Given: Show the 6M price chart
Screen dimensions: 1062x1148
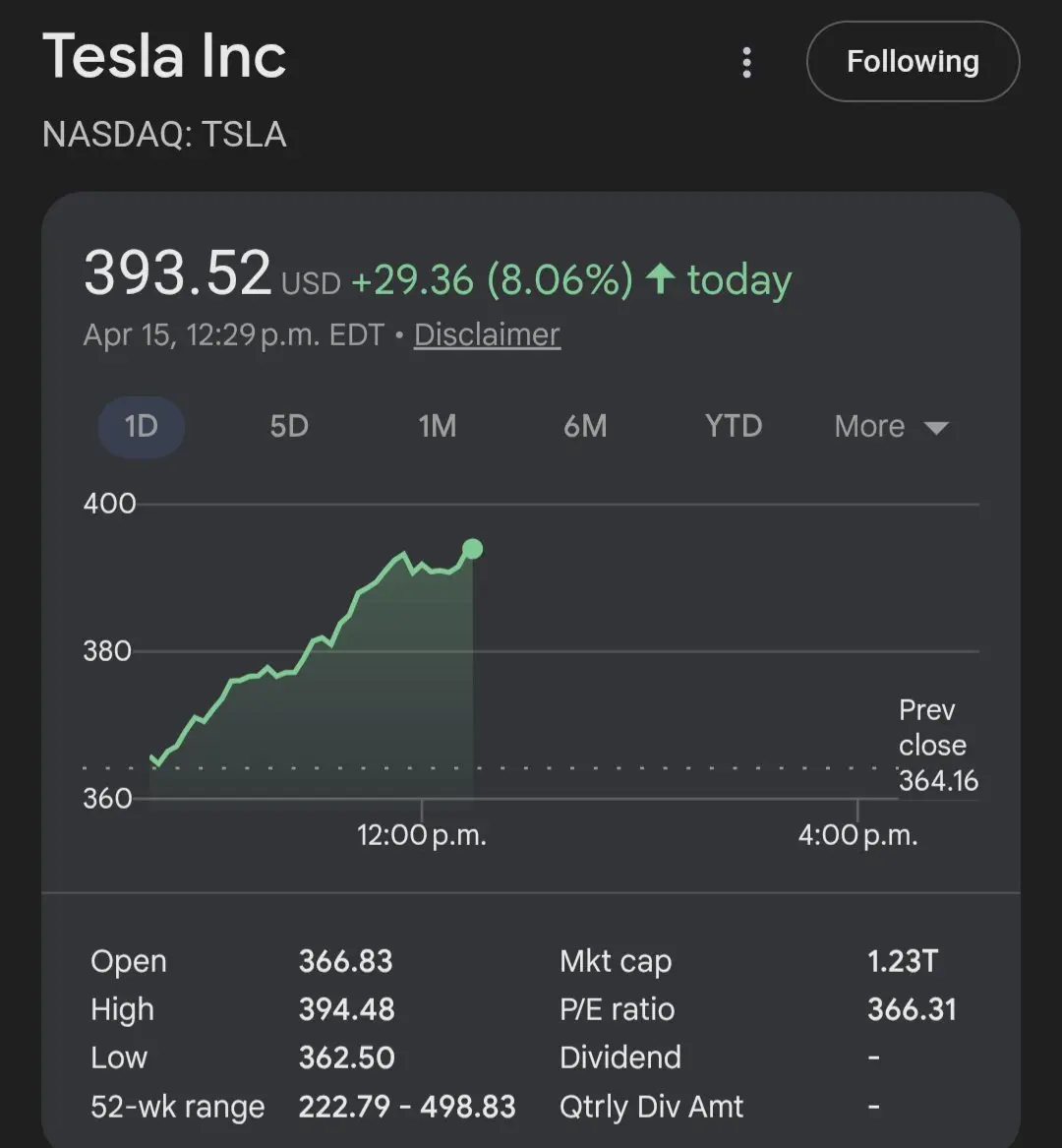Looking at the screenshot, I should (585, 426).
